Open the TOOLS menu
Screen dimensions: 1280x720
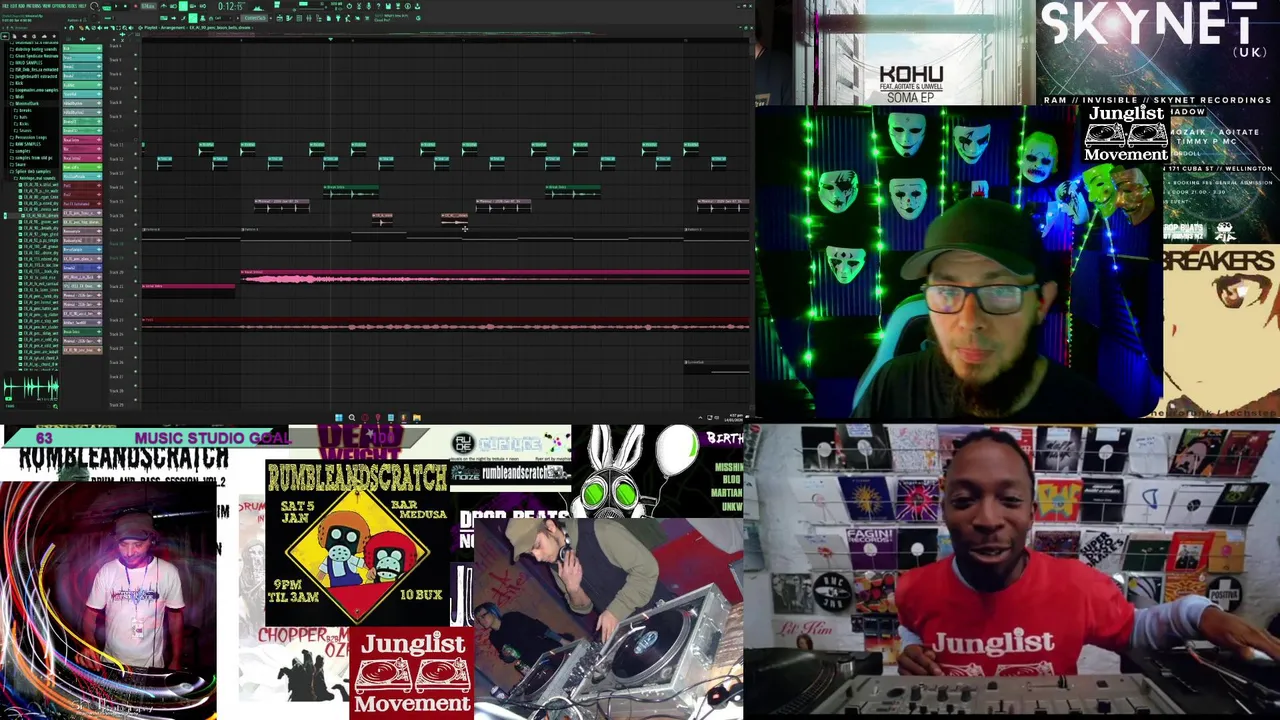click(x=71, y=6)
